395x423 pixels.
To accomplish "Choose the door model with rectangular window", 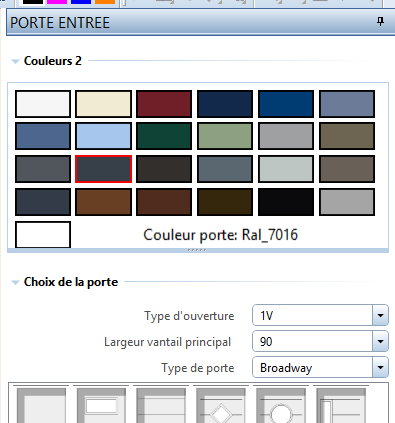I will tap(101, 404).
